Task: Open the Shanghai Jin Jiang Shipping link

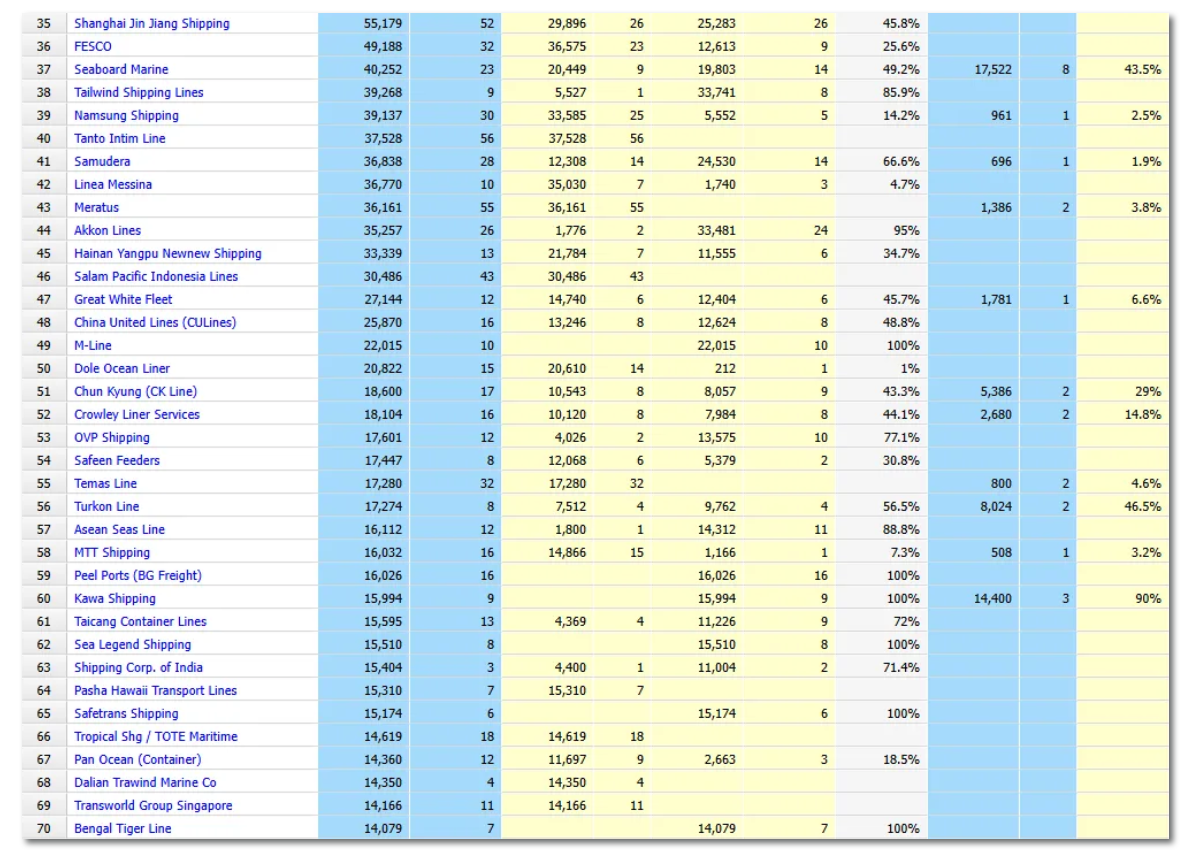Action: pos(151,23)
